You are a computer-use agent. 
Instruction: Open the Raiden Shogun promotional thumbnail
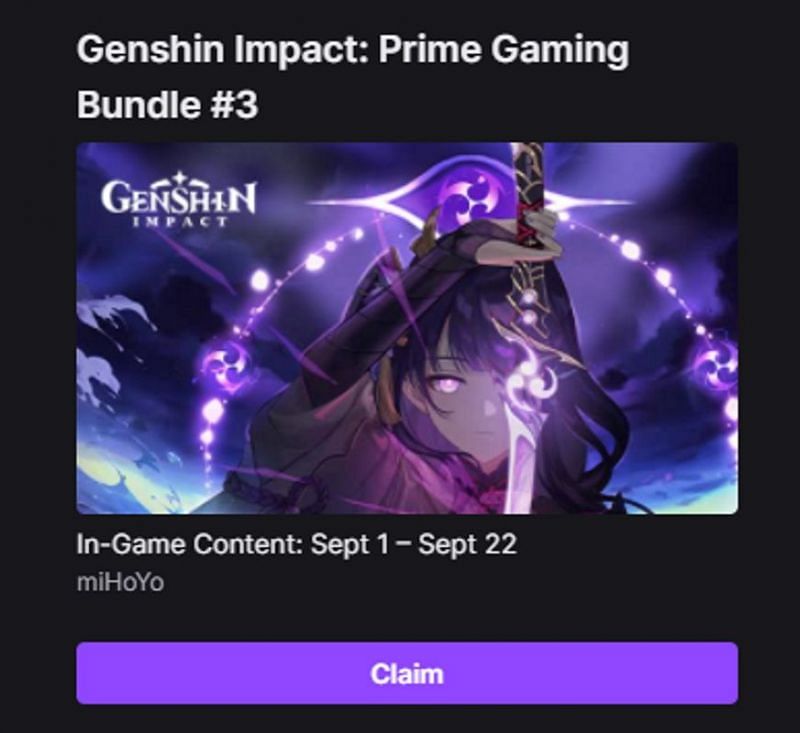click(407, 328)
